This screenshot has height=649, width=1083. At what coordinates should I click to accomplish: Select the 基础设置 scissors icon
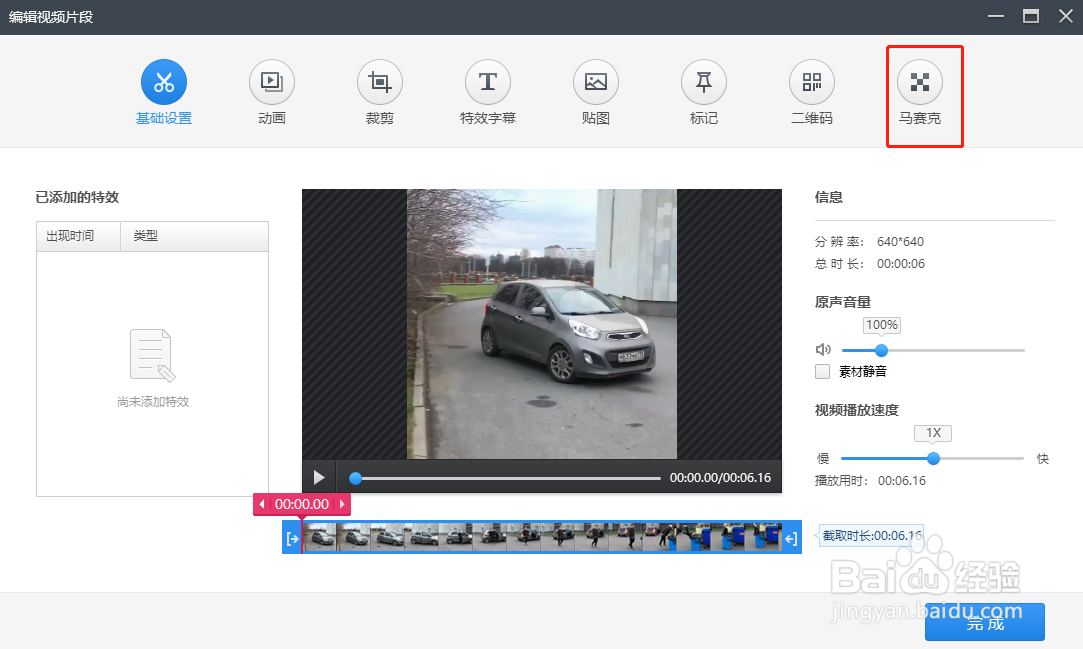164,82
